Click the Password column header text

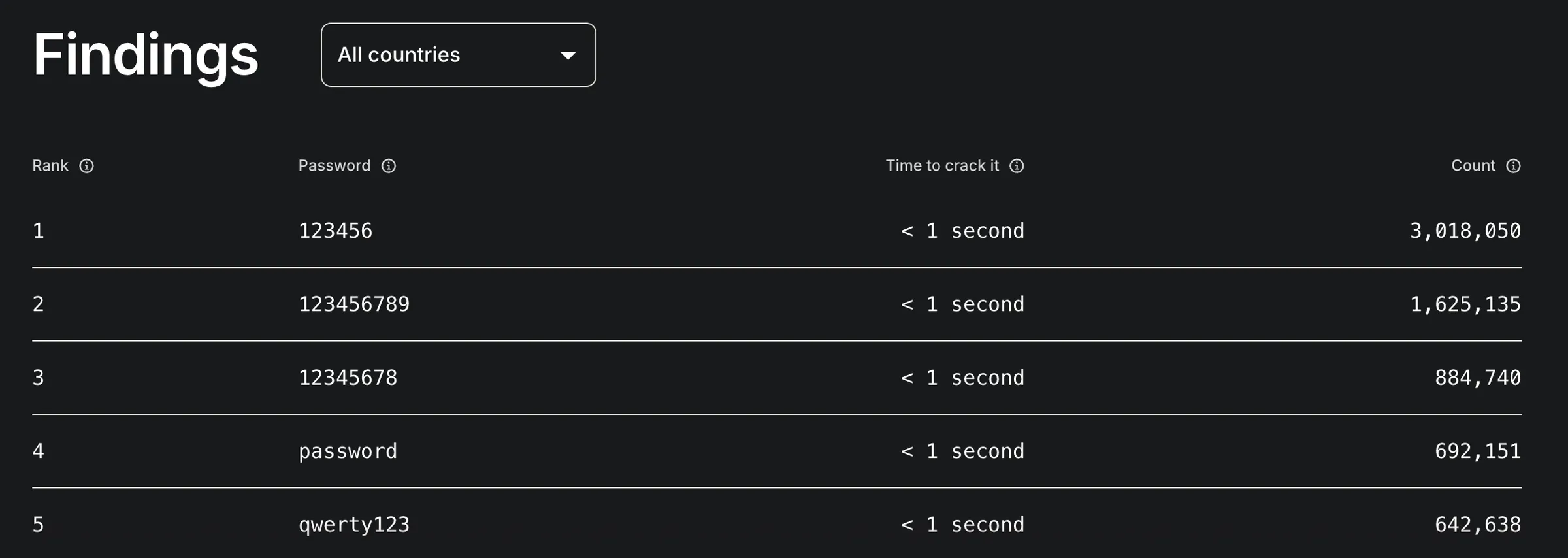335,165
